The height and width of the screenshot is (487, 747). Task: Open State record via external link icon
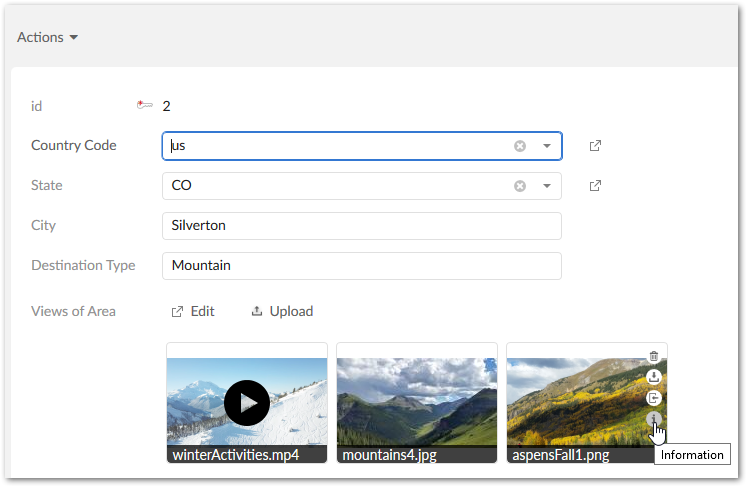click(595, 186)
